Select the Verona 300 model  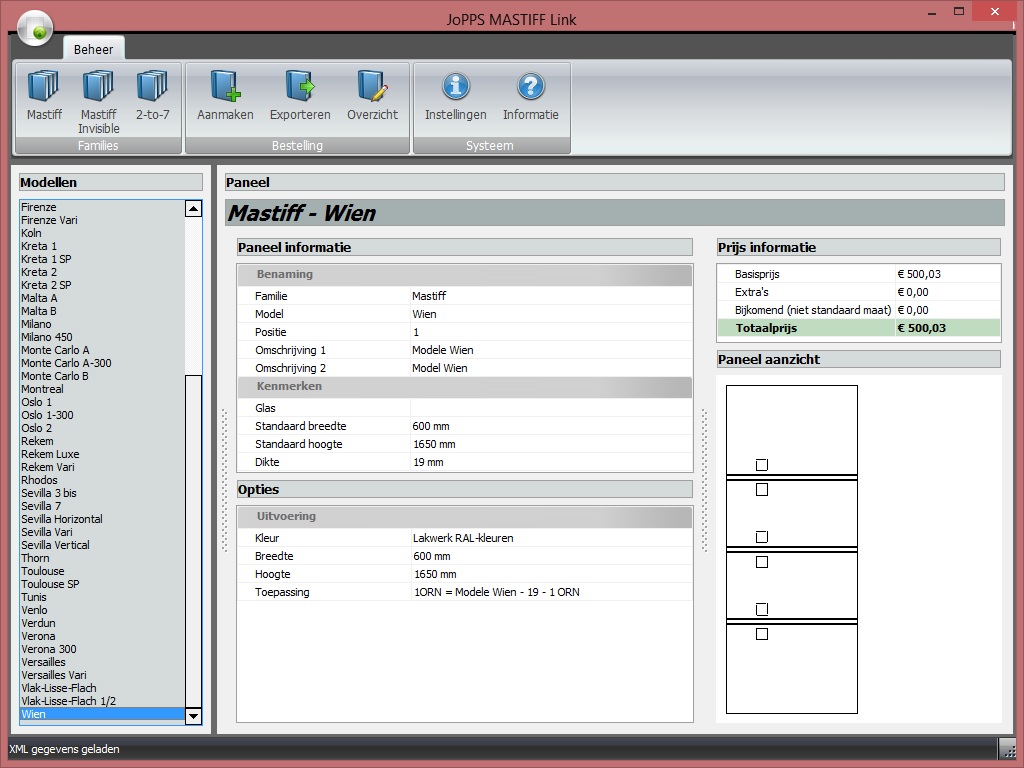(x=102, y=649)
